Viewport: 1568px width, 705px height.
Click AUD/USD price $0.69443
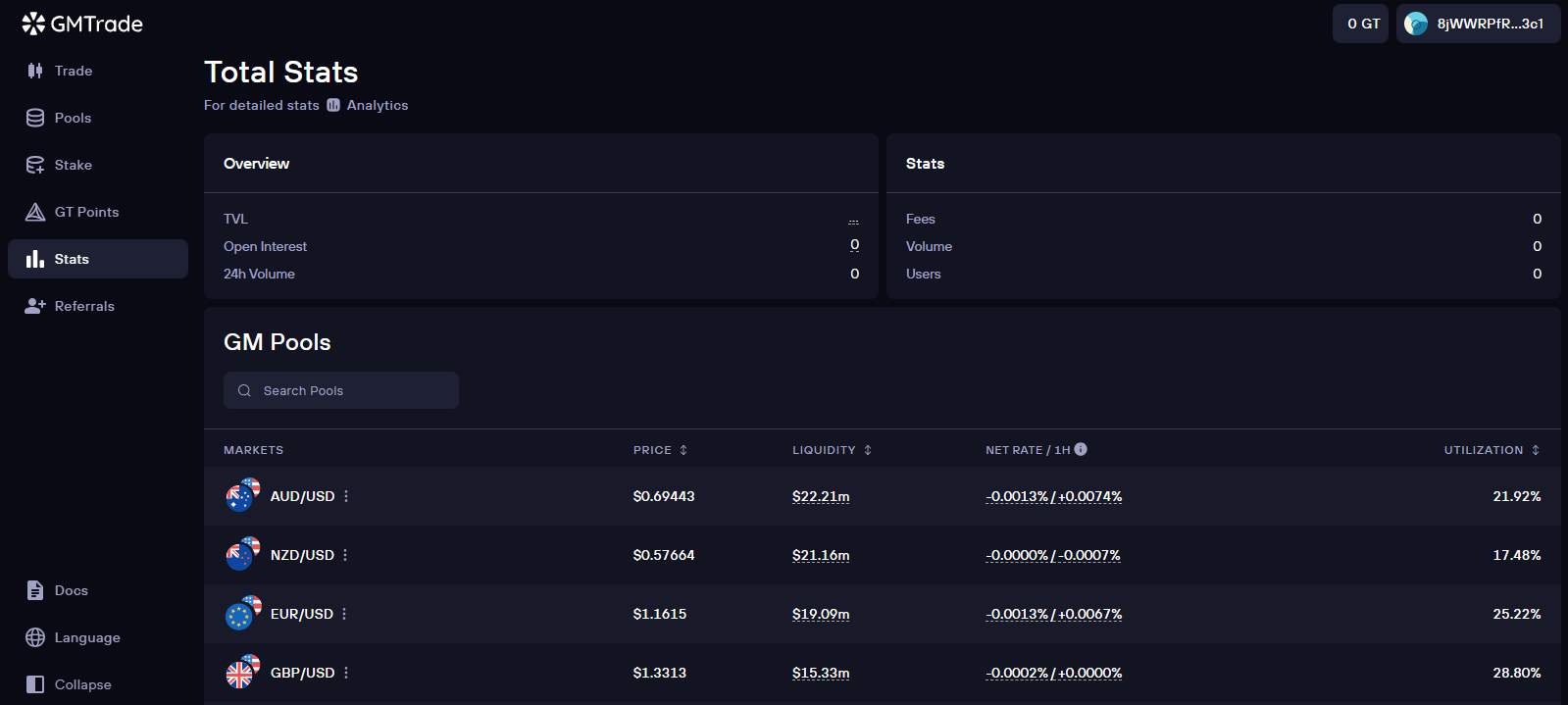pyautogui.click(x=664, y=496)
